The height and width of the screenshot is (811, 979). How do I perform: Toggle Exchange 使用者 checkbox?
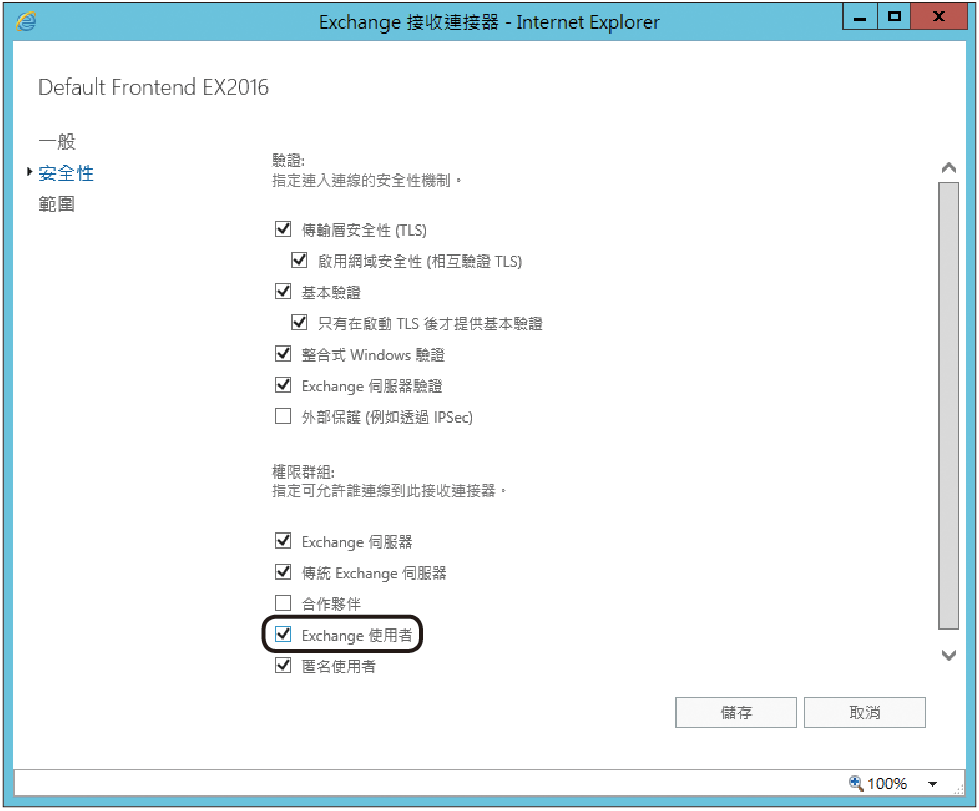point(283,634)
